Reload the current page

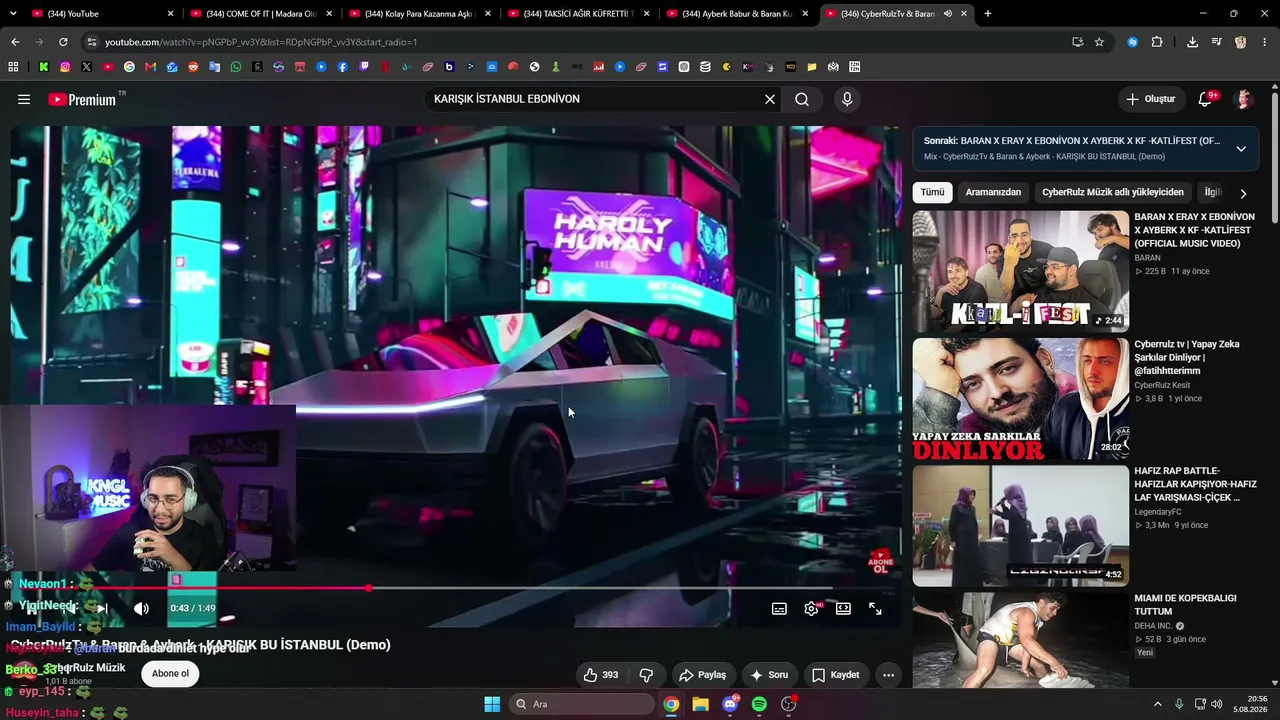pyautogui.click(x=63, y=42)
